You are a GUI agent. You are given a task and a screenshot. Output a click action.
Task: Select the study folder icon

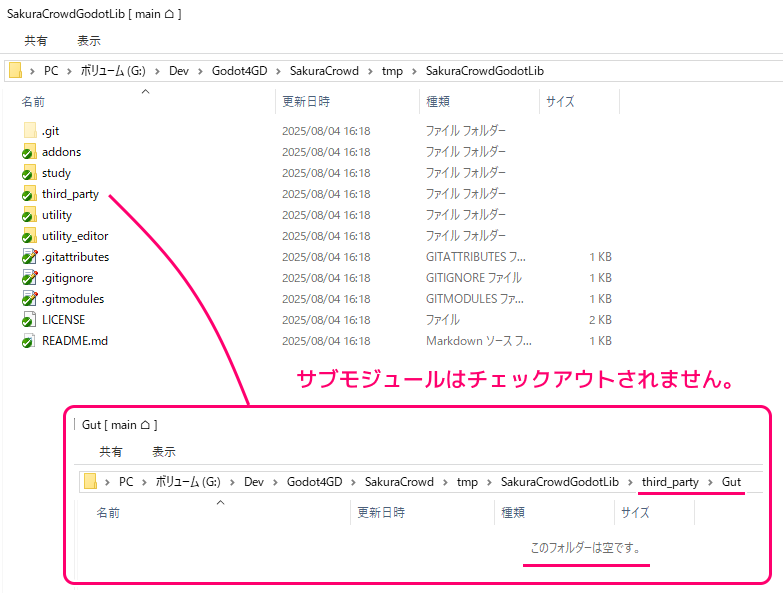click(x=29, y=173)
